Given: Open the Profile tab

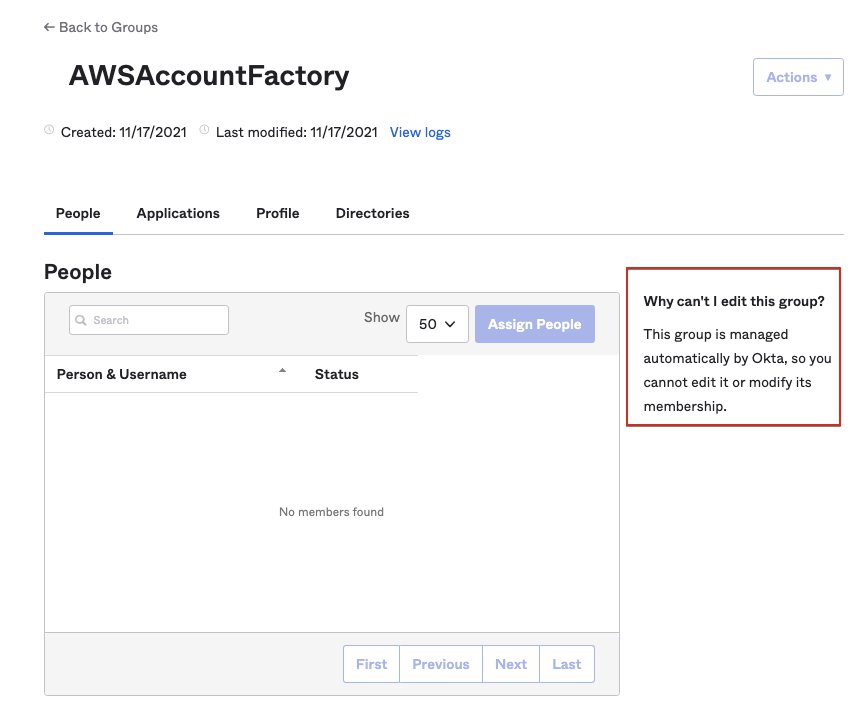Looking at the screenshot, I should pyautogui.click(x=278, y=213).
